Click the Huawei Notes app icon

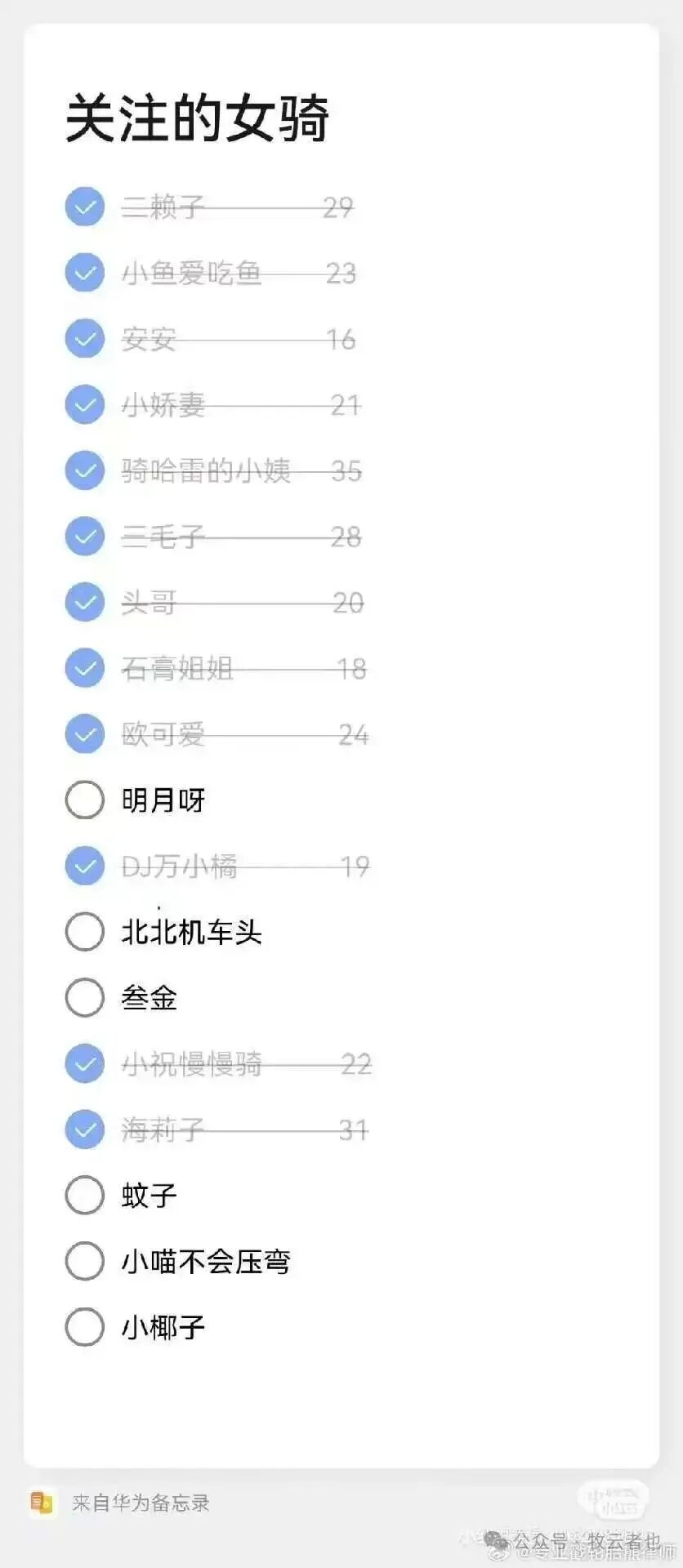pyautogui.click(x=42, y=1503)
